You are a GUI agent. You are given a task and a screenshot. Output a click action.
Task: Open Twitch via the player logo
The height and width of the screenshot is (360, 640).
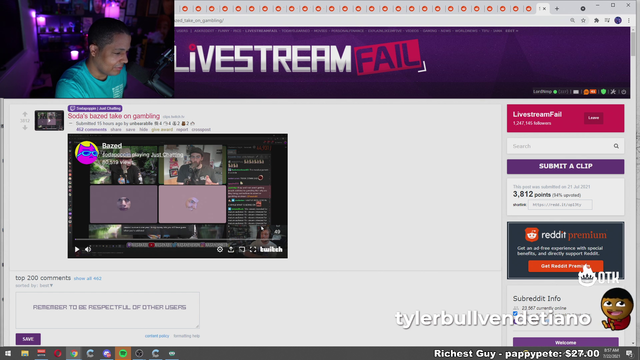tap(271, 249)
